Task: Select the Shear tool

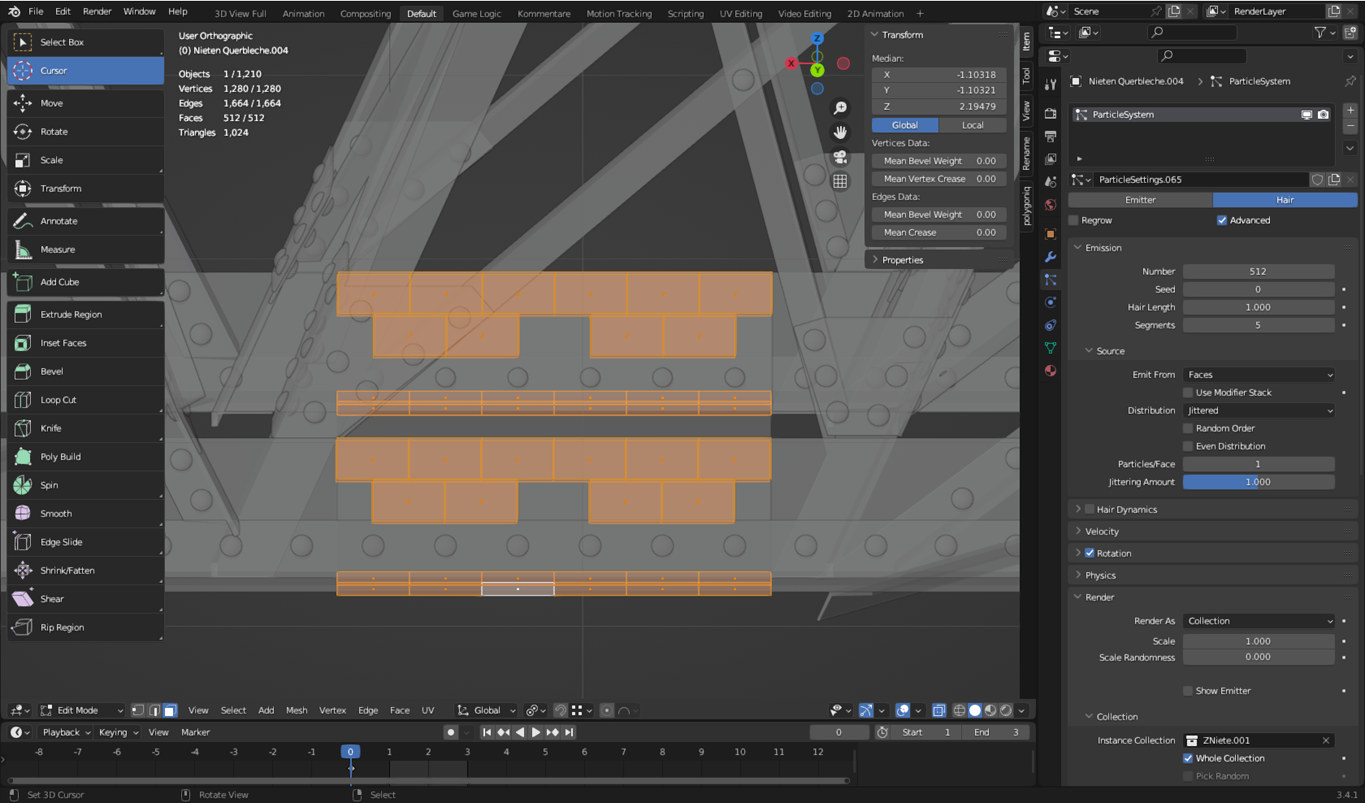Action: tap(51, 599)
